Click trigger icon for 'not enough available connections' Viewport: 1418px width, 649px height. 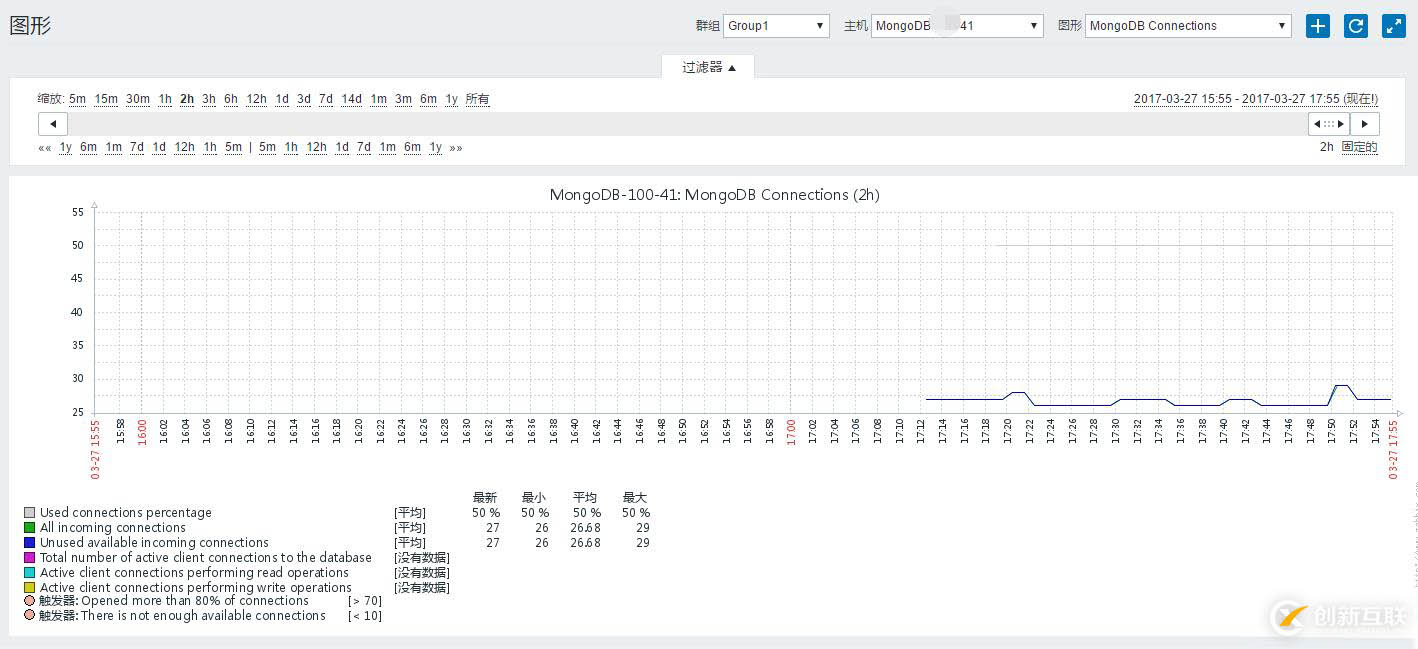[x=29, y=616]
